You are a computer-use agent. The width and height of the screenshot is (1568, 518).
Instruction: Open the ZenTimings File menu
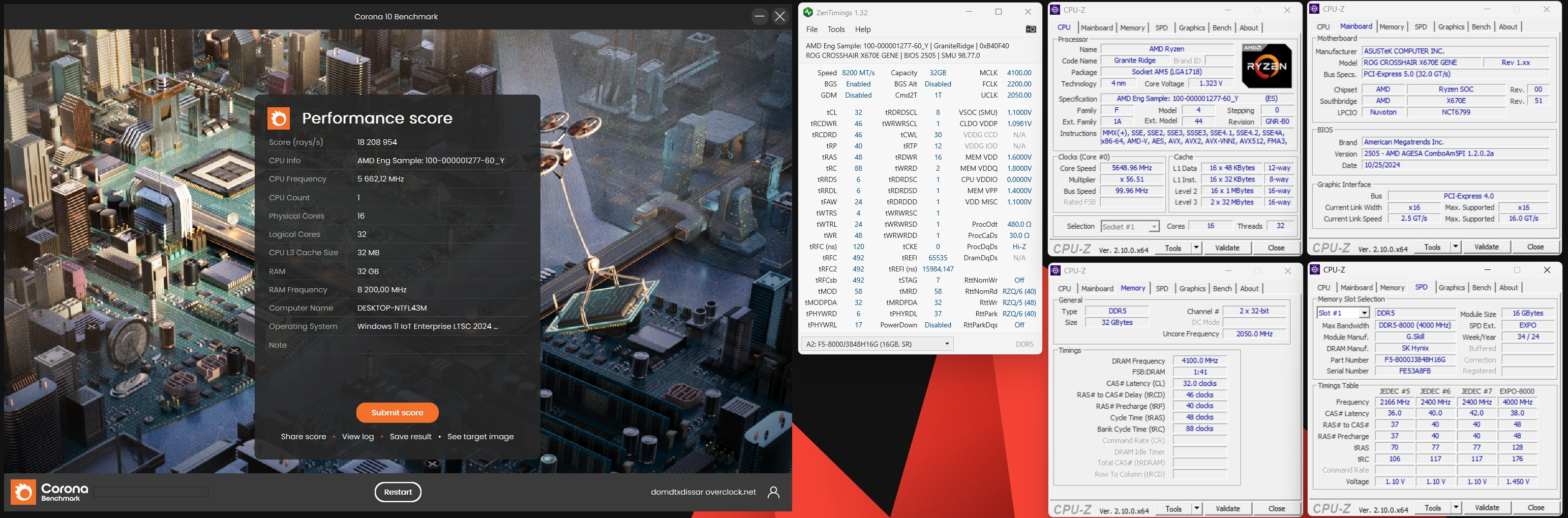coord(812,29)
